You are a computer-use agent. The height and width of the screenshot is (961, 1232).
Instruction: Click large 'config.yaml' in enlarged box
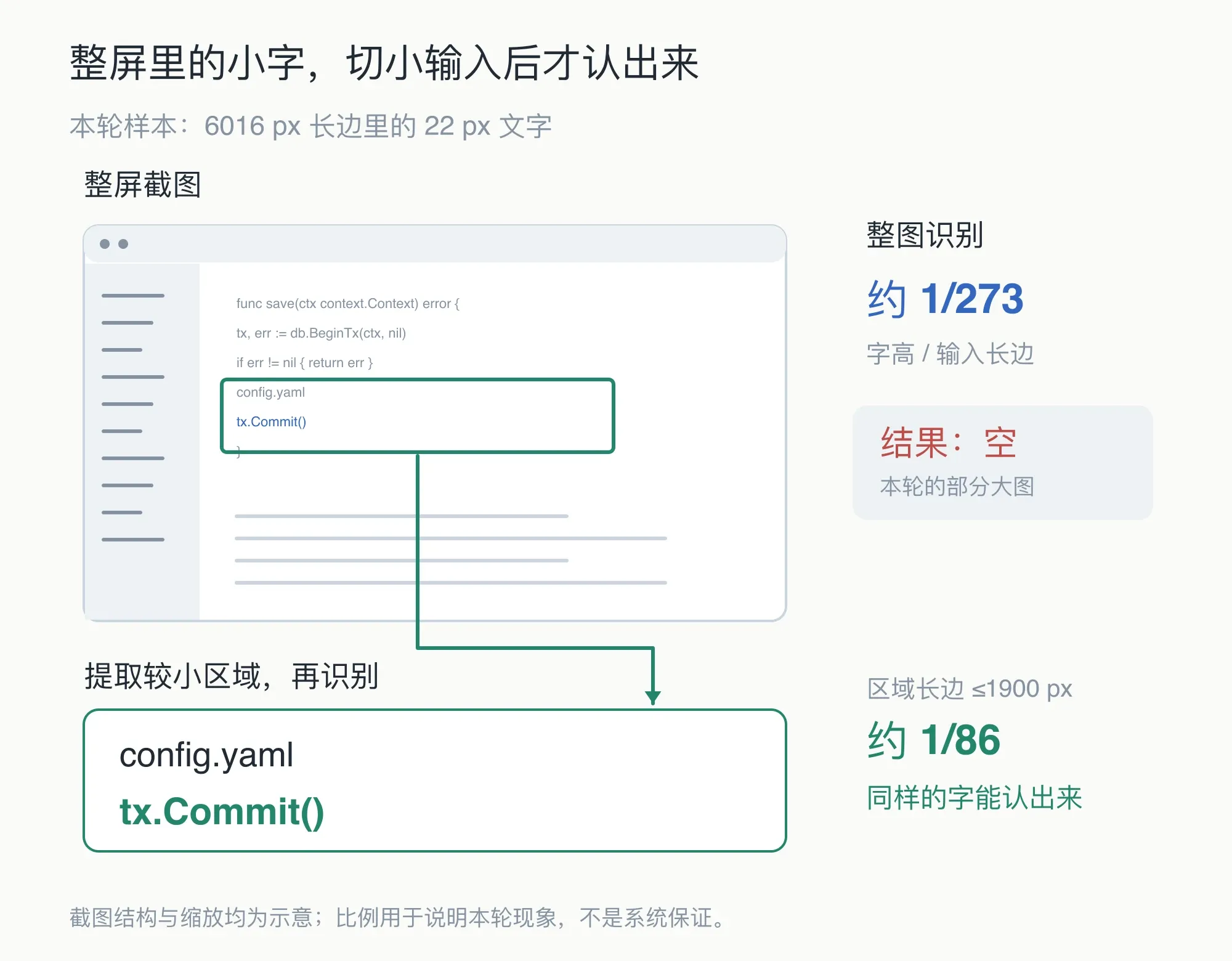[206, 755]
